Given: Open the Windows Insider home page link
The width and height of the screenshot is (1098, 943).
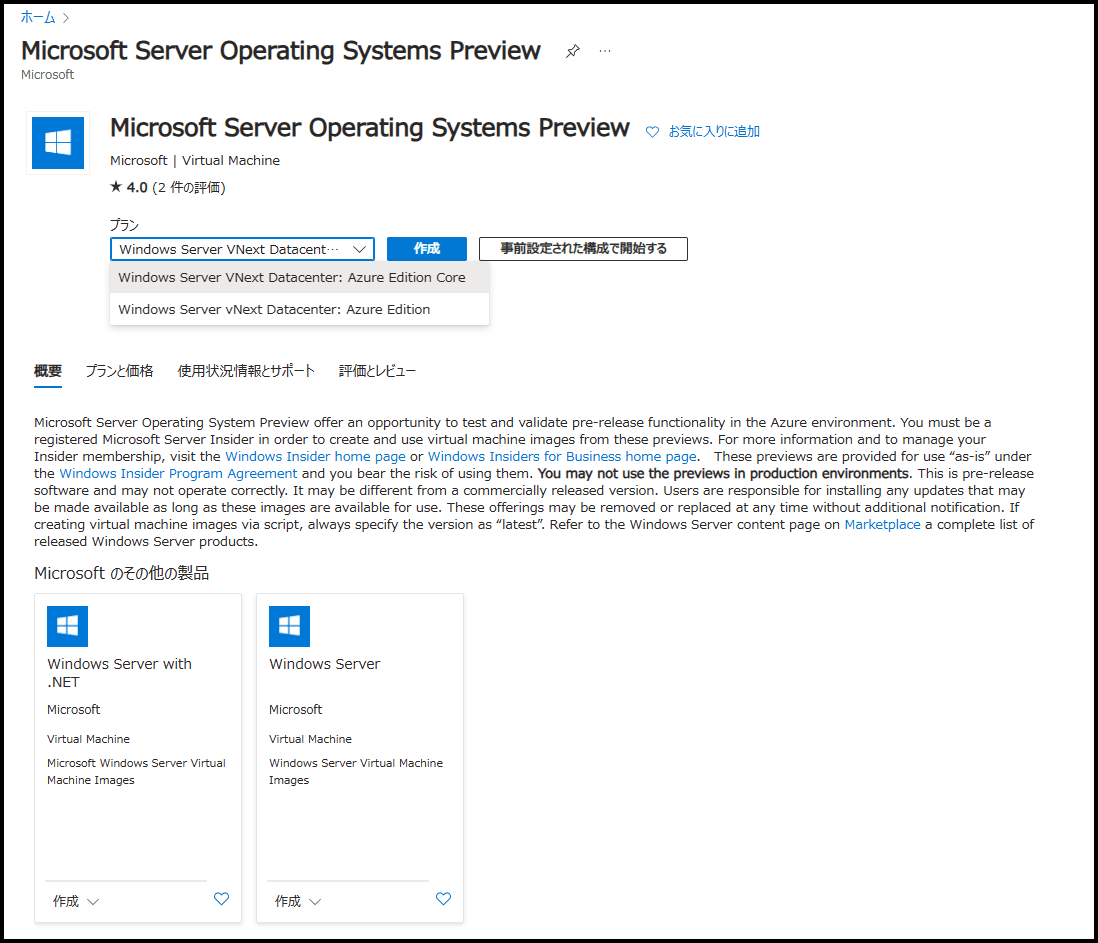Looking at the screenshot, I should tap(315, 456).
